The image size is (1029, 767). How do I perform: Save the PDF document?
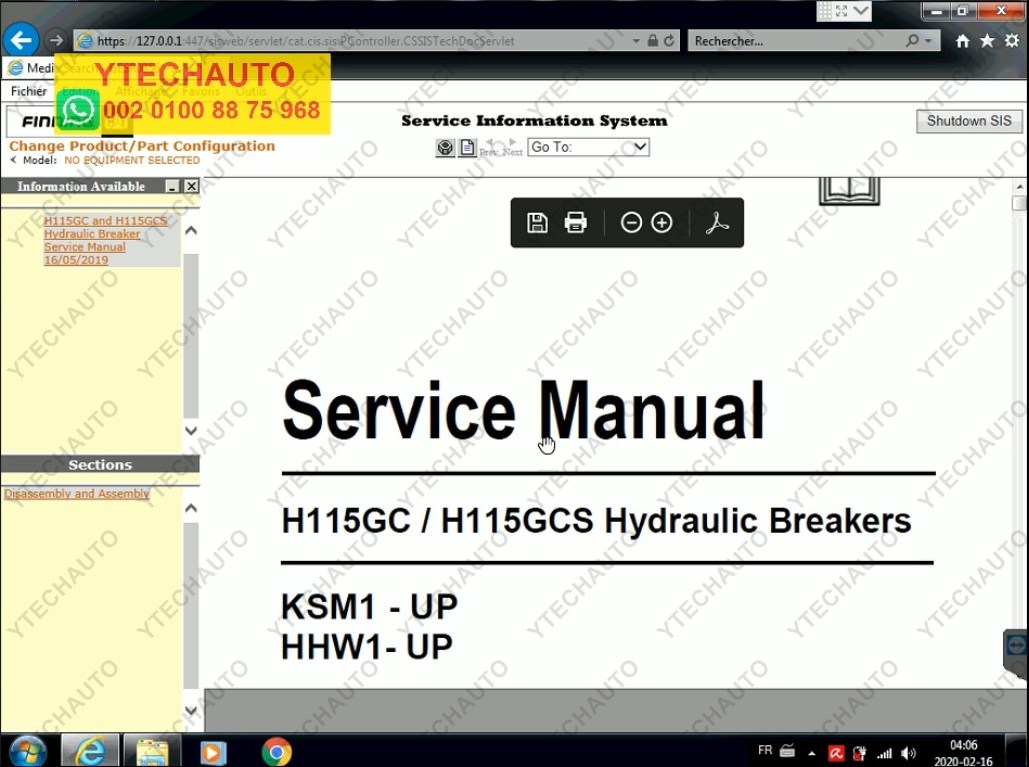[x=537, y=223]
